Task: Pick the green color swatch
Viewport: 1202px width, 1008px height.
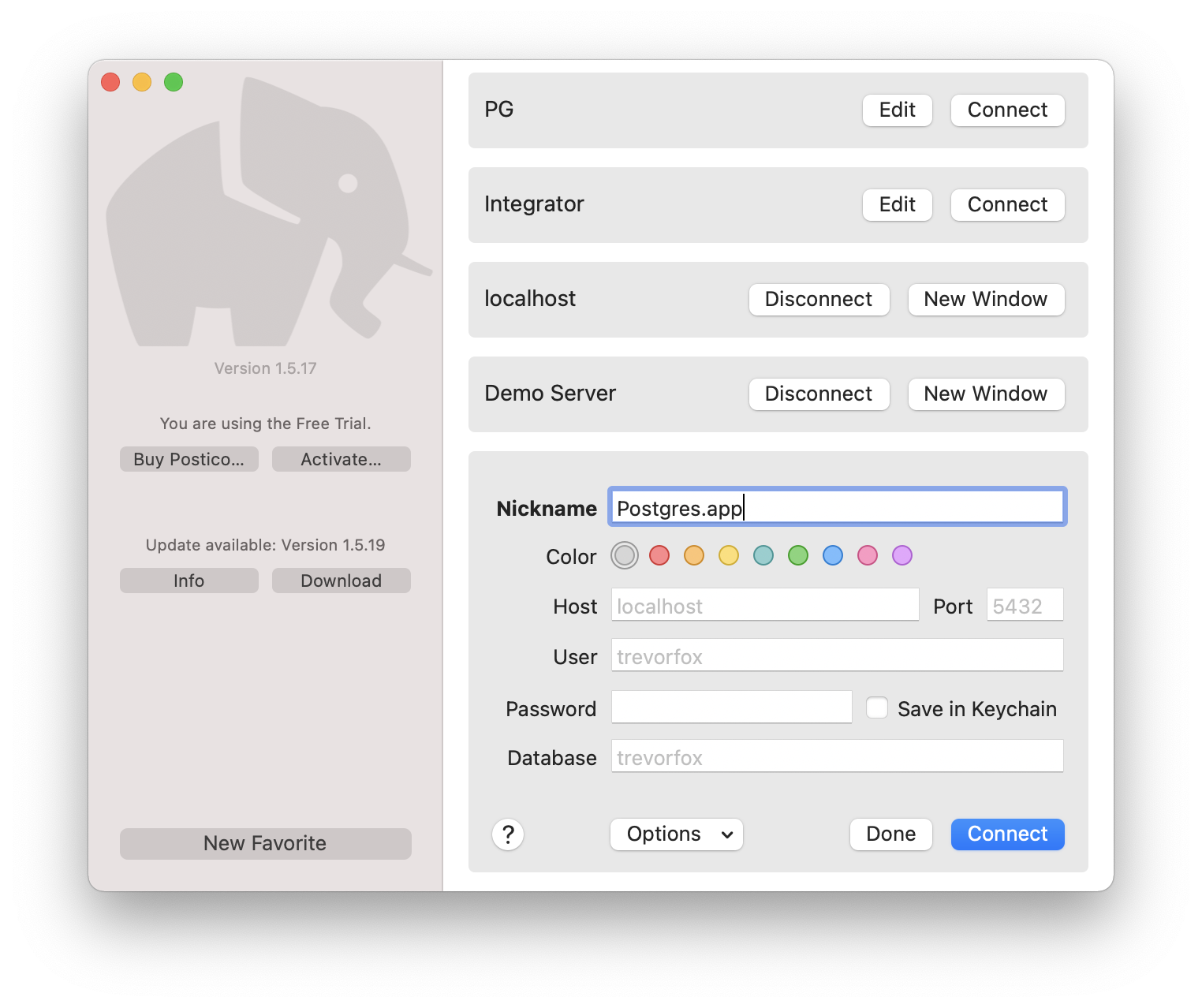Action: tap(798, 555)
